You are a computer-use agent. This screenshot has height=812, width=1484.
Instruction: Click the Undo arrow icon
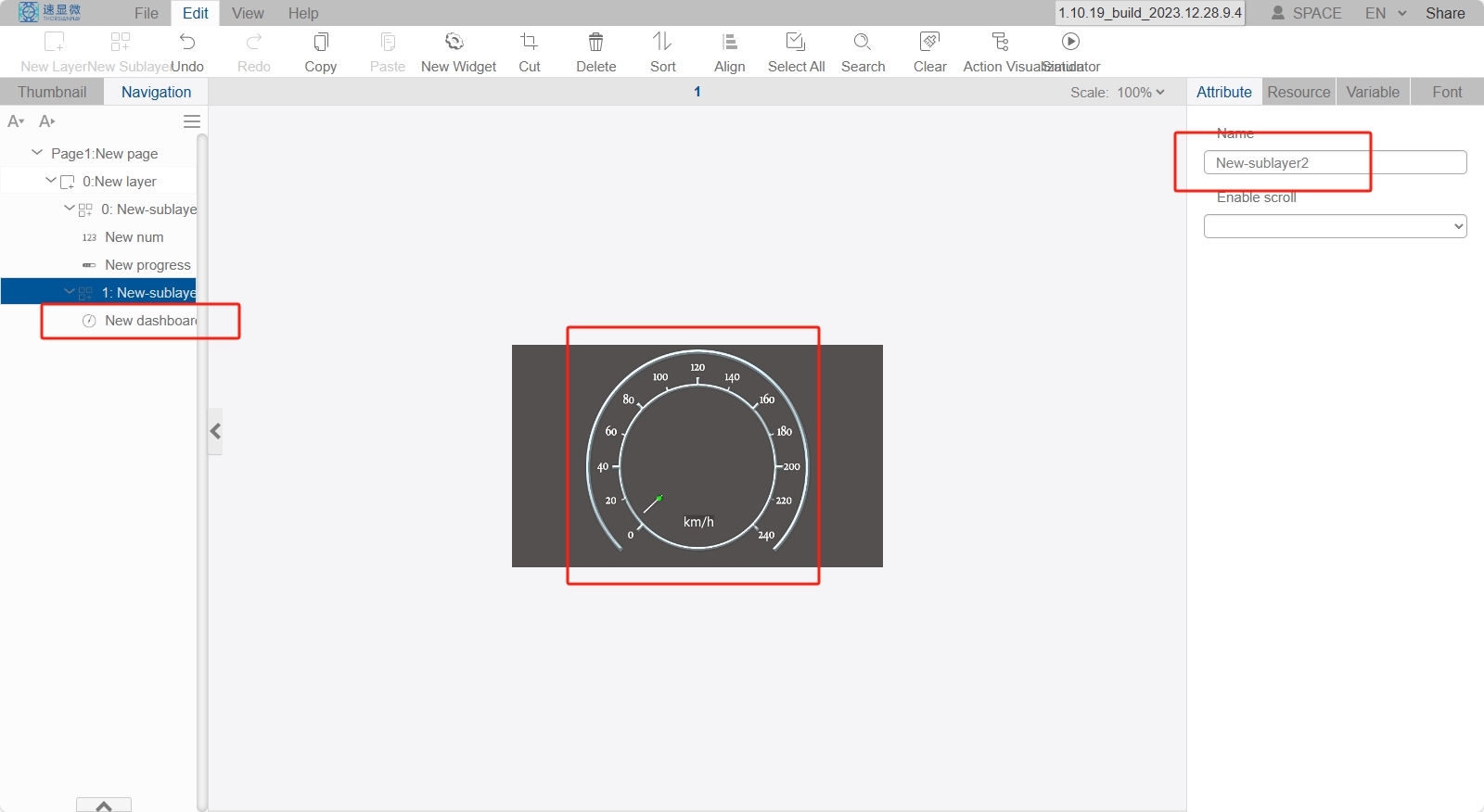pyautogui.click(x=187, y=42)
